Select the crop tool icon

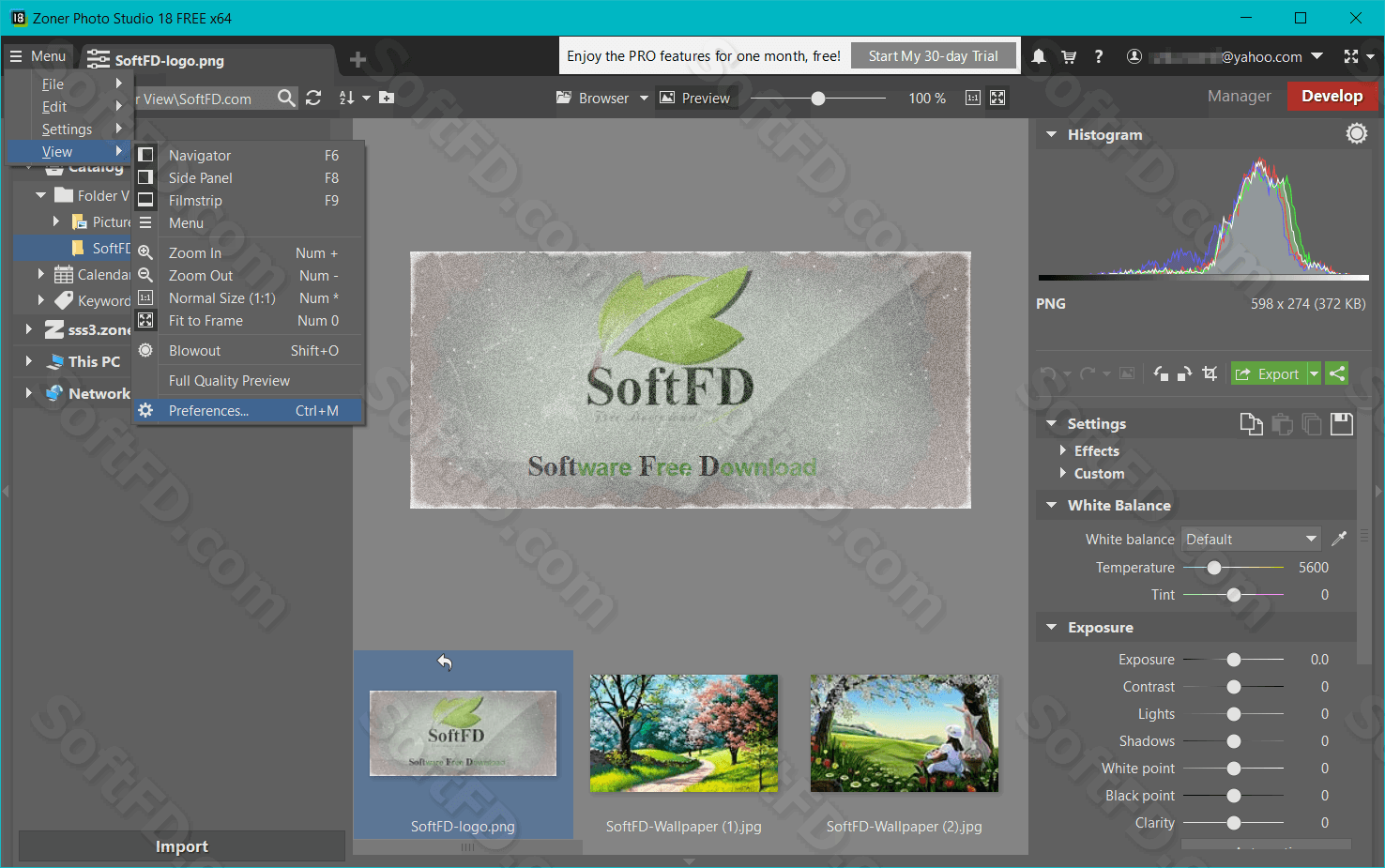(x=1210, y=373)
